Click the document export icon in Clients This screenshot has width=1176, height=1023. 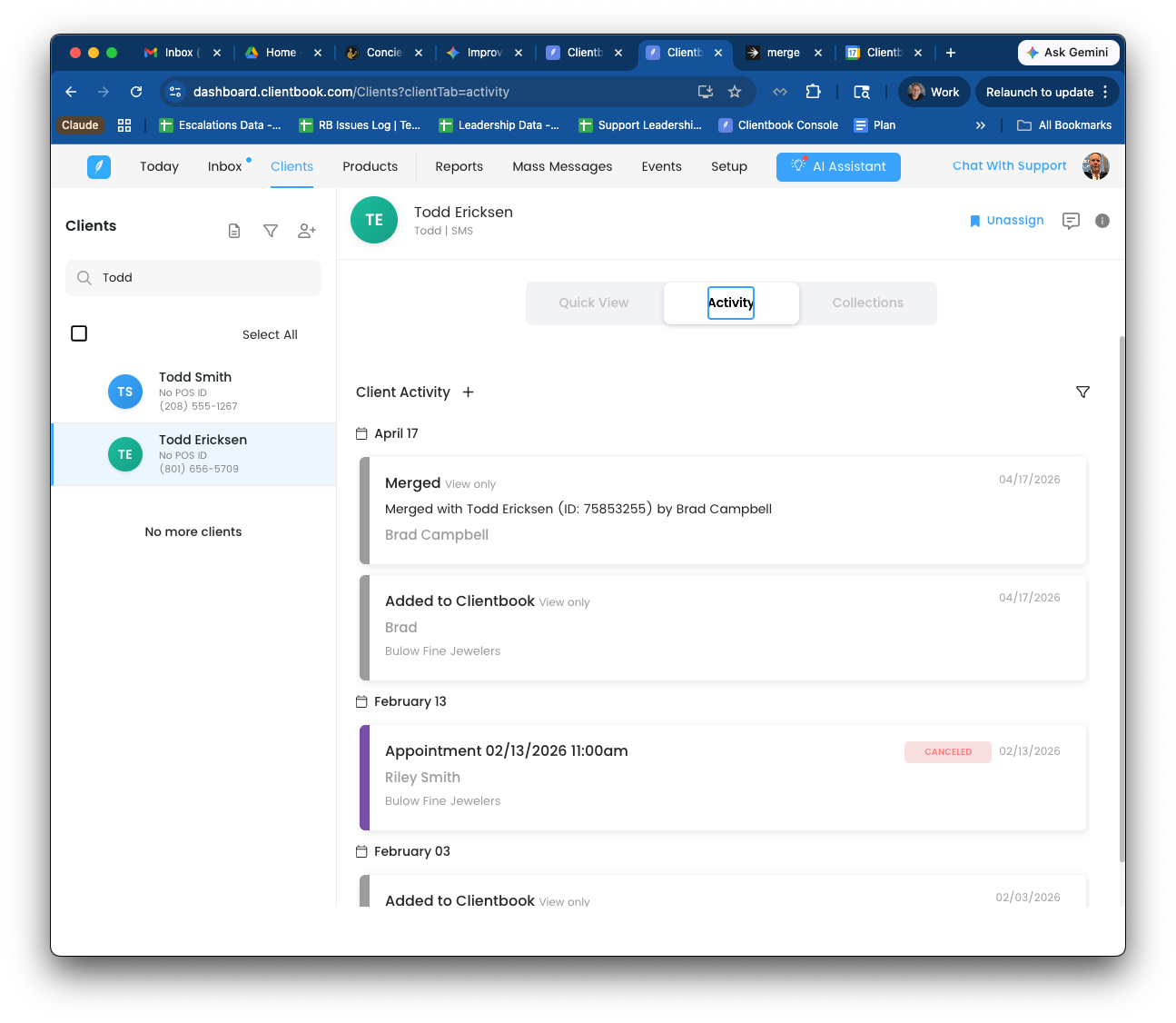coord(234,231)
